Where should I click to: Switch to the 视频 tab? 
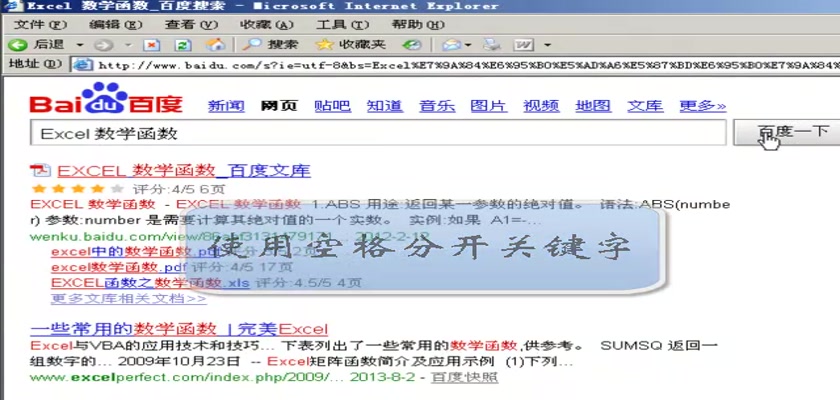coord(542,105)
